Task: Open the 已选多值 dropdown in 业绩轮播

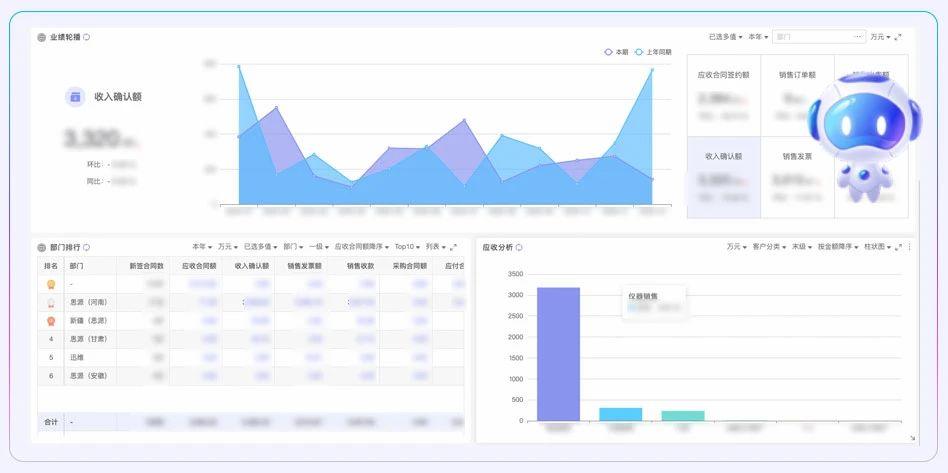Action: [x=724, y=37]
